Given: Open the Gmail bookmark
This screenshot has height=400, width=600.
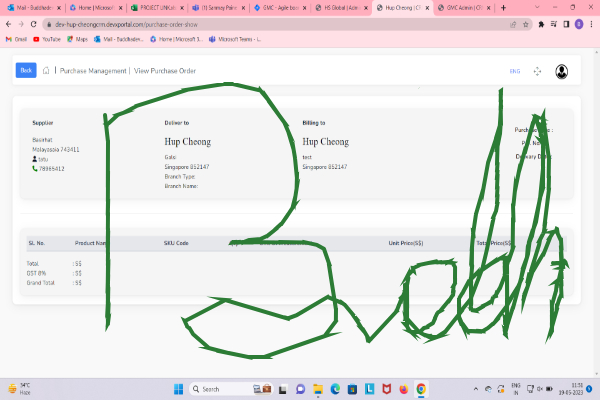Looking at the screenshot, I should tap(15, 39).
